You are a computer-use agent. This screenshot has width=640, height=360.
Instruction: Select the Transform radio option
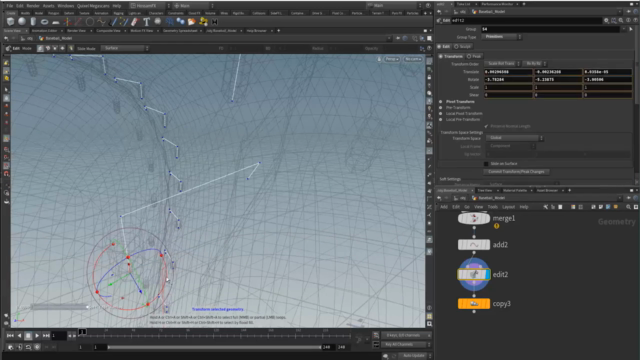coord(451,56)
